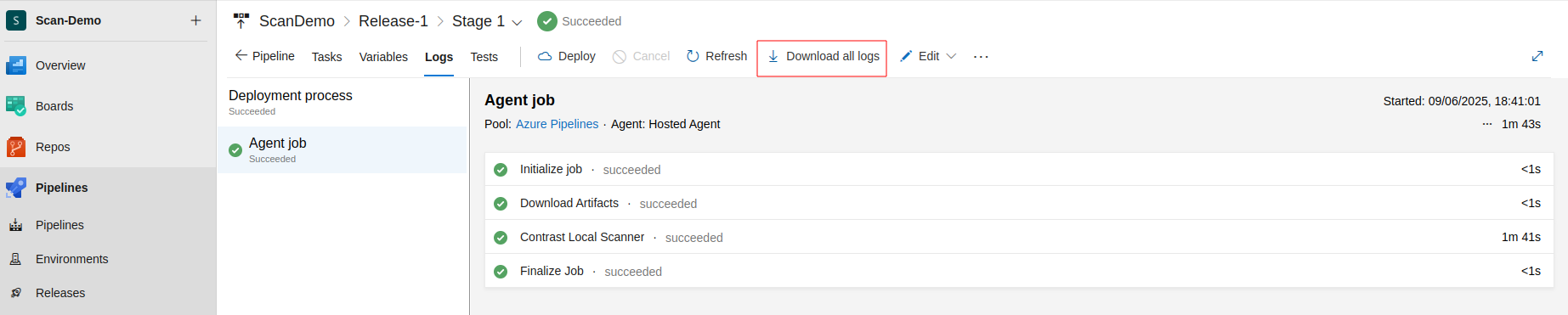Click the green check beside Contrast Local Scanner

[x=501, y=238]
